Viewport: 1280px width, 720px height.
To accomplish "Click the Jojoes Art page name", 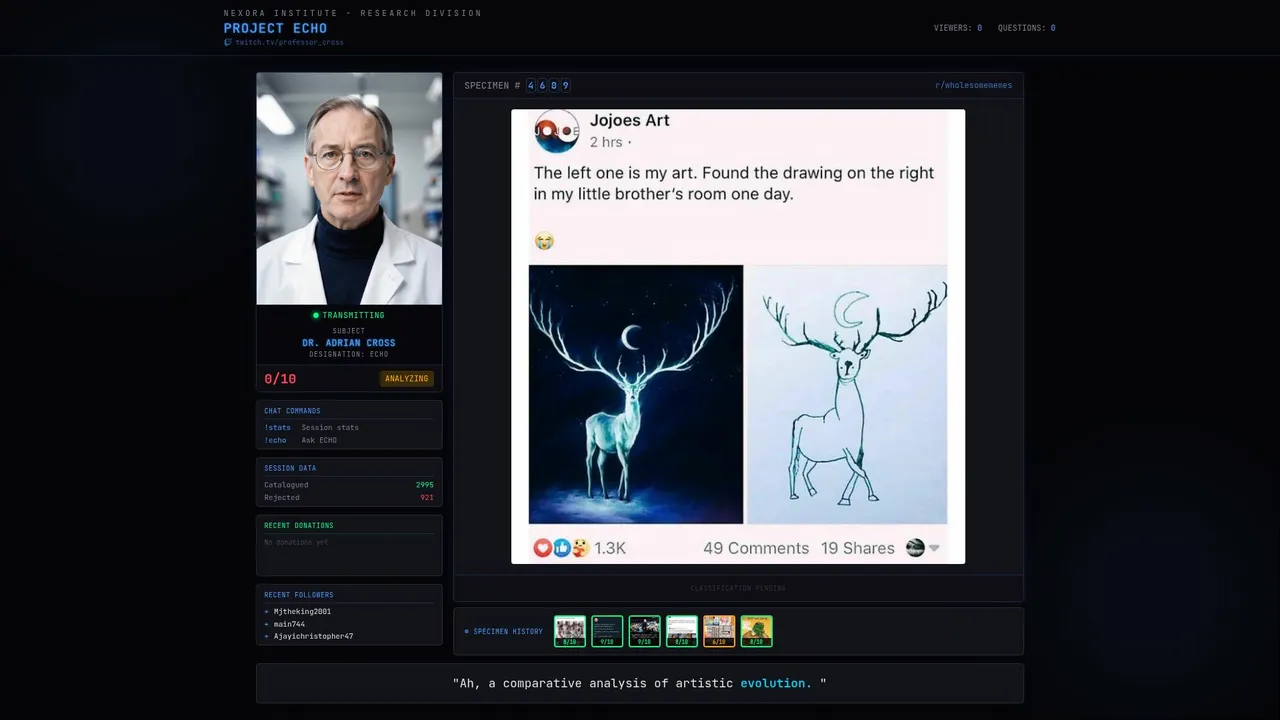I will [630, 120].
